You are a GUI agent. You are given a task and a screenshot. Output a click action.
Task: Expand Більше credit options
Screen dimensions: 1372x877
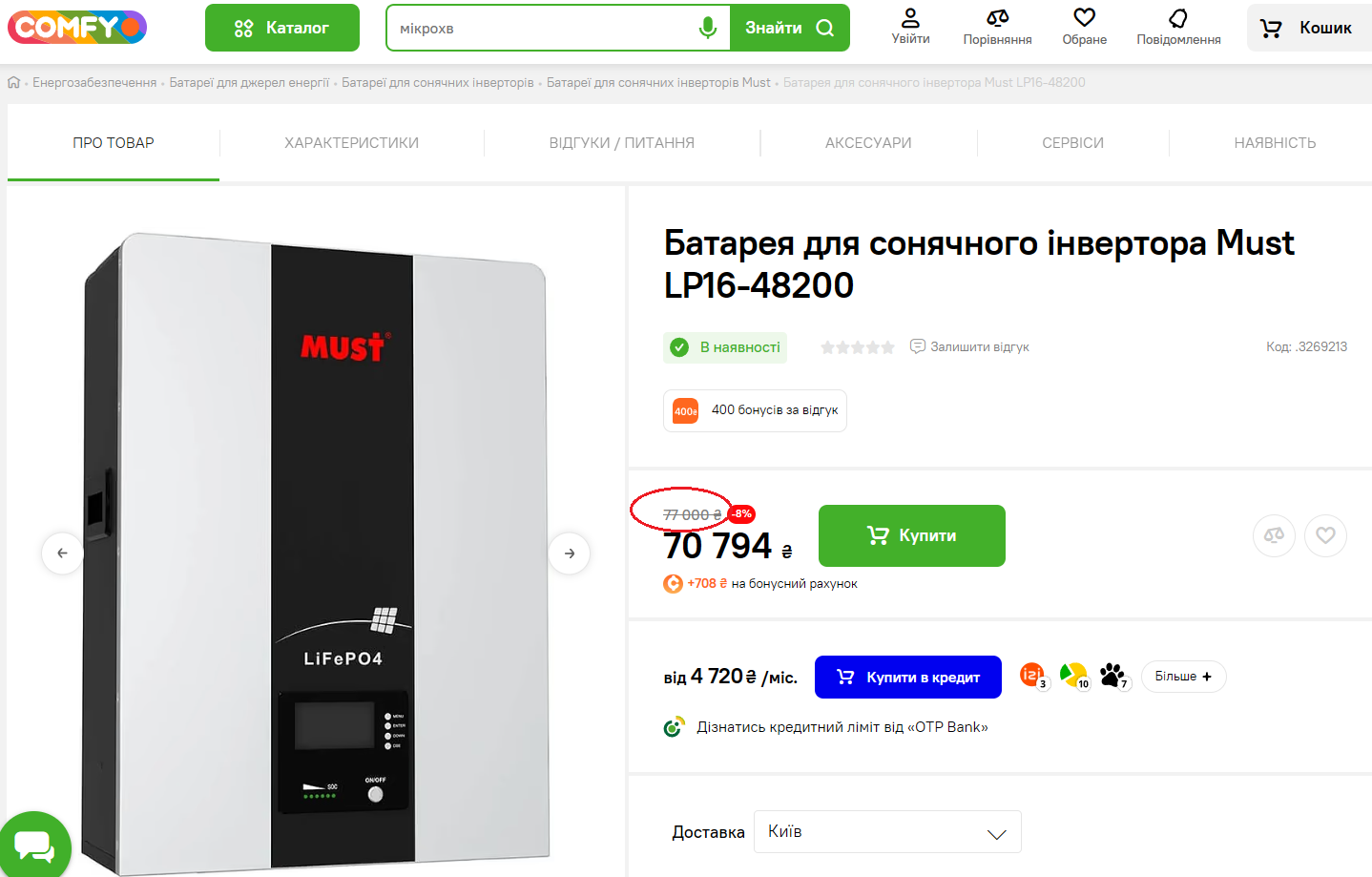coord(1183,677)
